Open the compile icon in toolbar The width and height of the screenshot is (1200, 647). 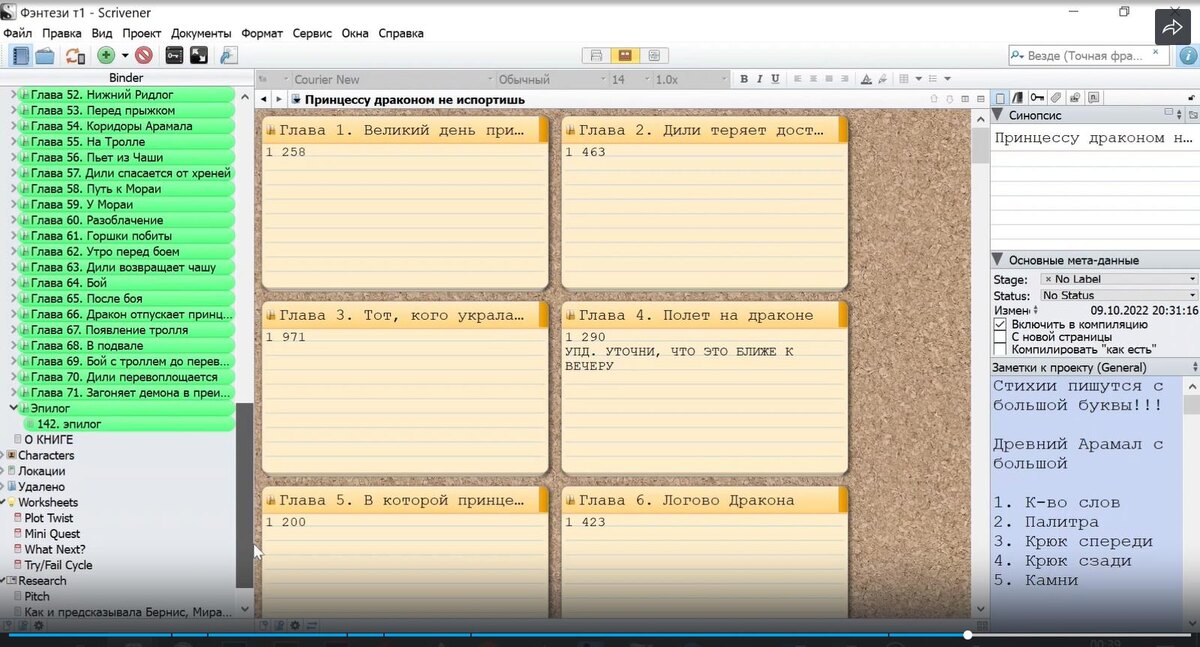228,56
